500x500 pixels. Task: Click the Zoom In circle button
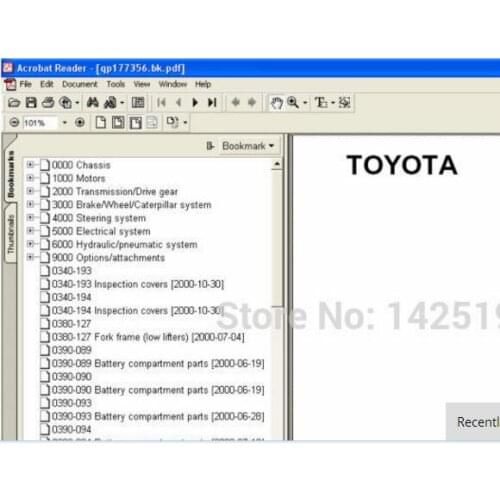click(x=80, y=122)
